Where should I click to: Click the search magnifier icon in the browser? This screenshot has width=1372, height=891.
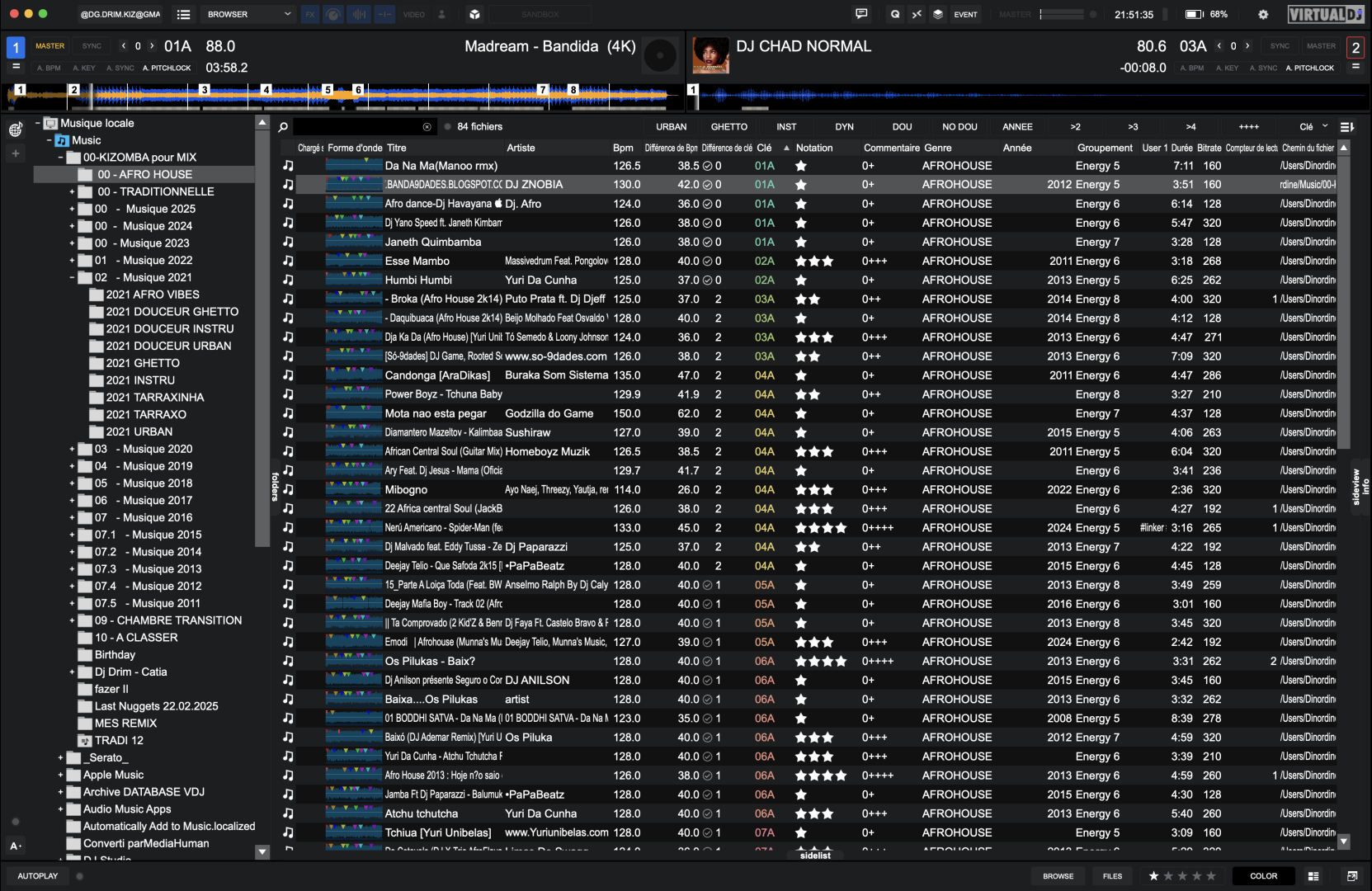tap(283, 127)
